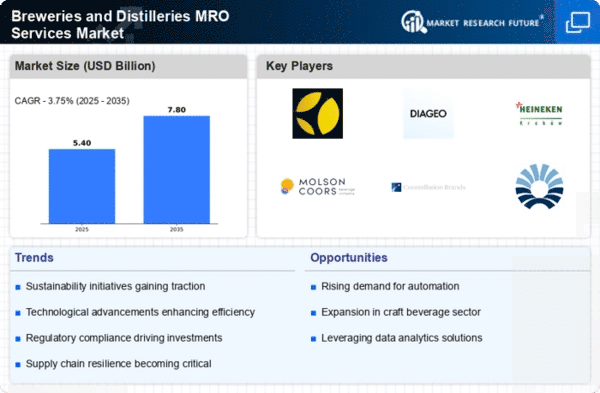
Task: Click the 5.40 value label above the bar
Action: 82,143
